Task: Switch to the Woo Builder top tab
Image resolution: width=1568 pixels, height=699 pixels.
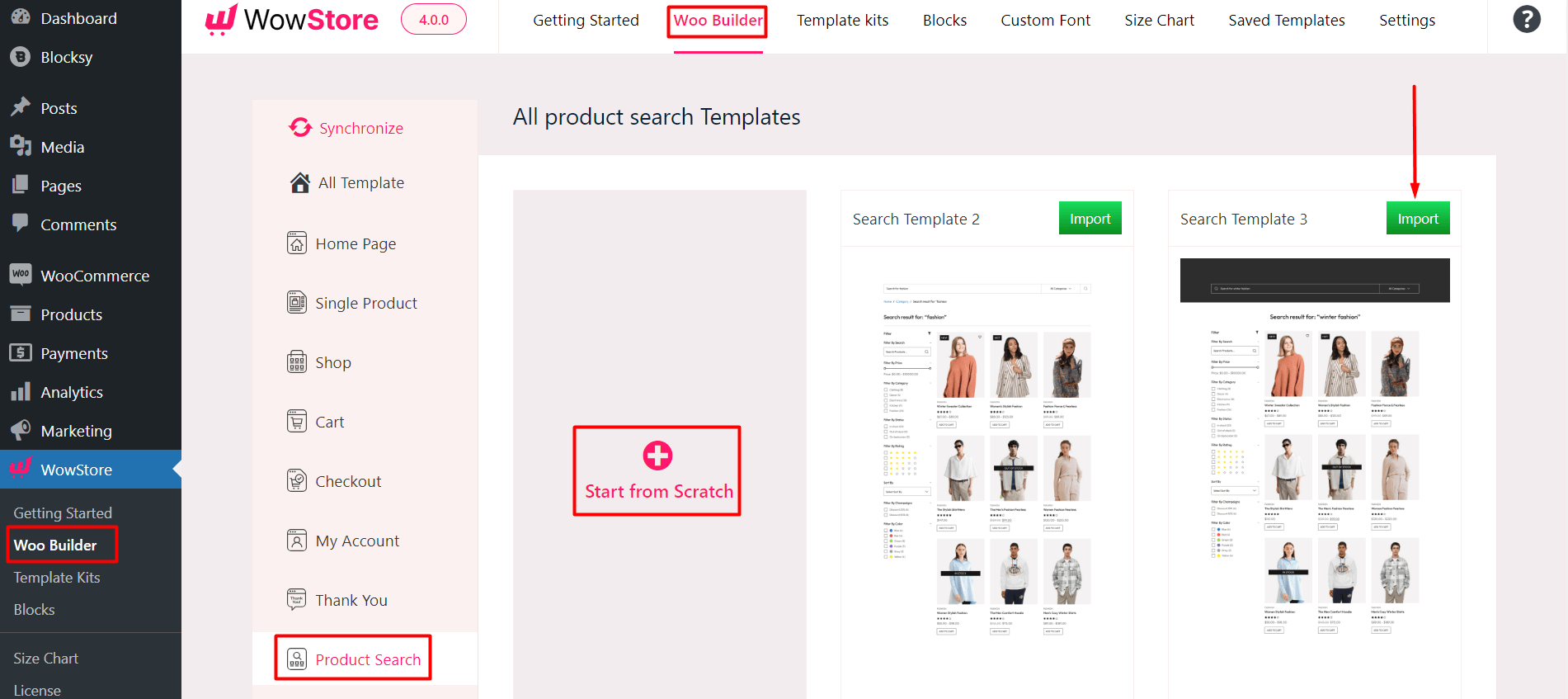Action: (x=718, y=21)
